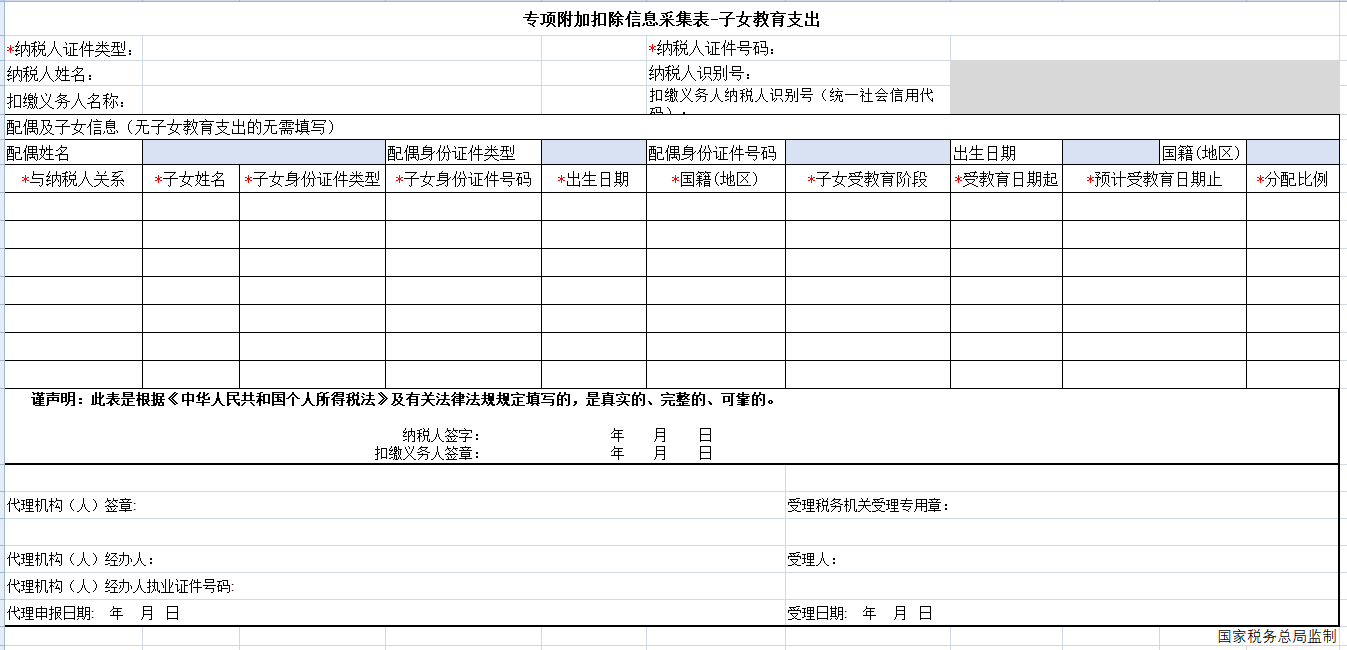The image size is (1347, 650).
Task: Click the first empty cell under 与纳税人关系
Action: click(74, 207)
